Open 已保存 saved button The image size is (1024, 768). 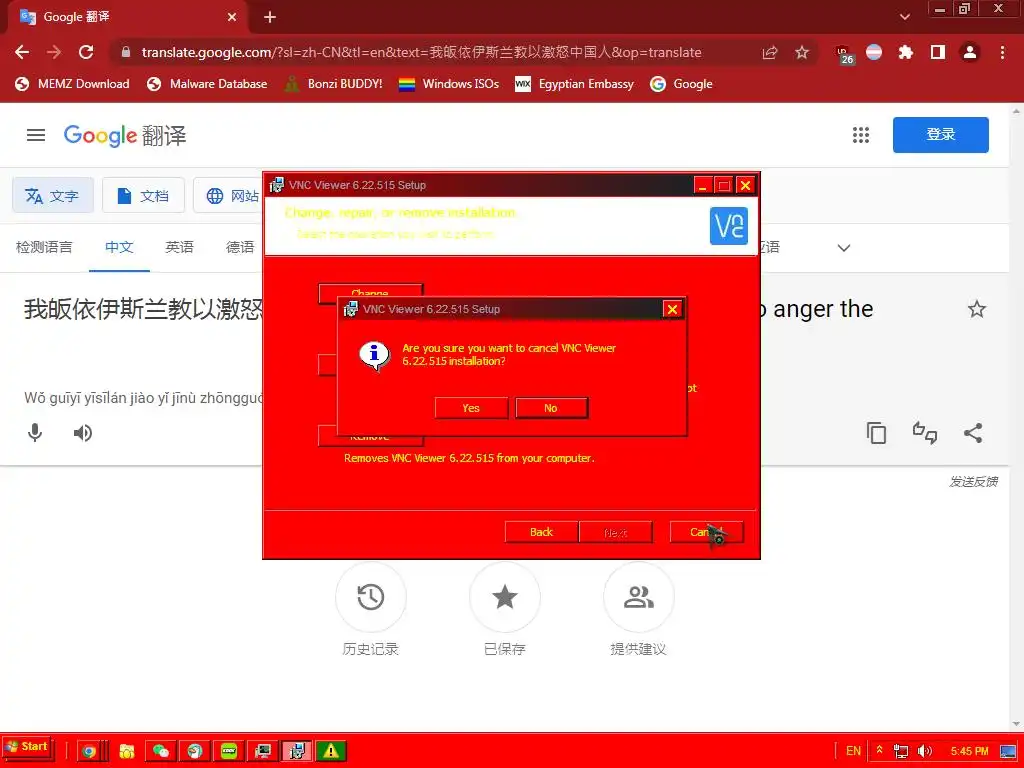(505, 597)
